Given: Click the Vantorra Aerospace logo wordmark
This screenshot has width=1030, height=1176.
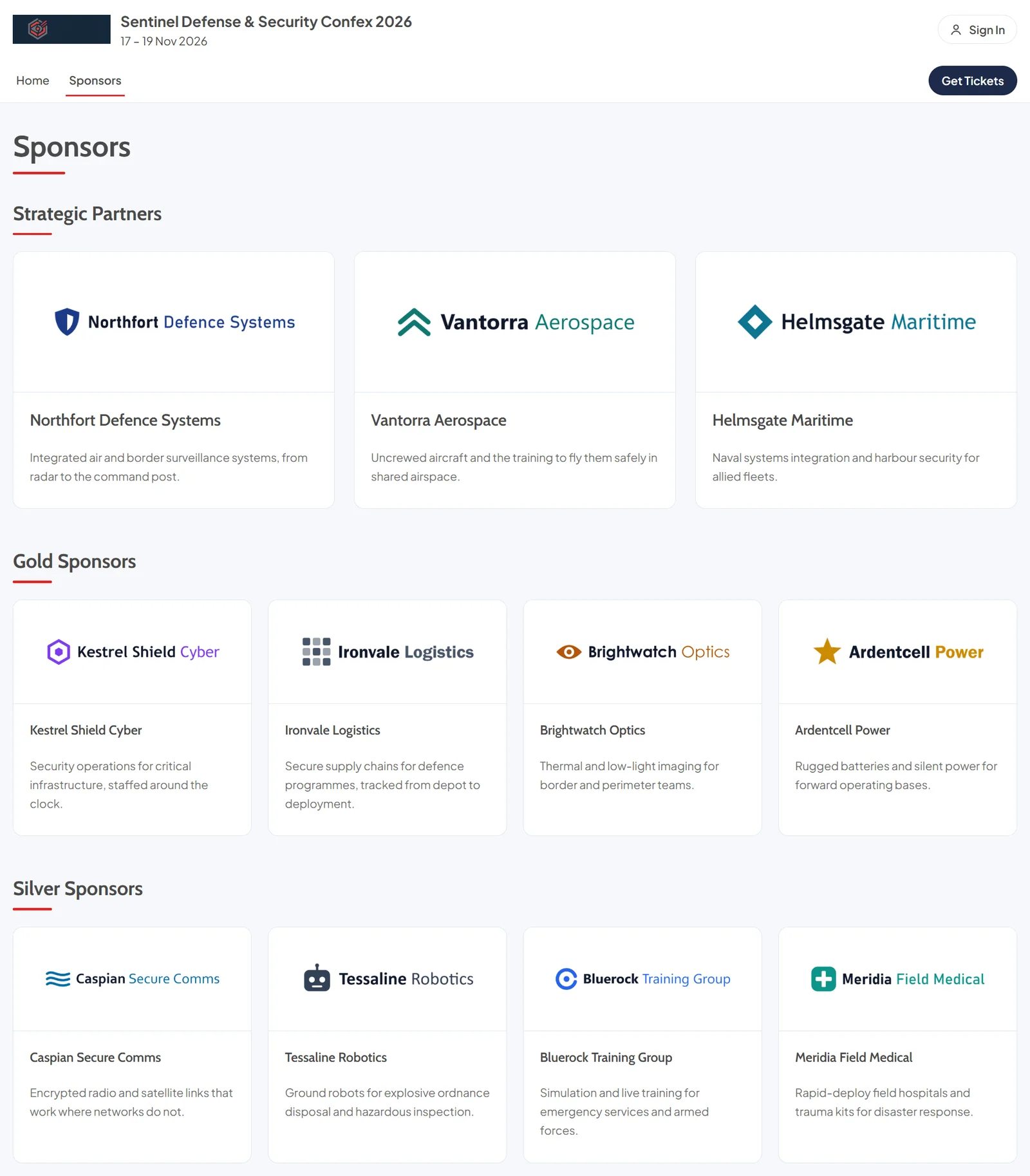Looking at the screenshot, I should pyautogui.click(x=538, y=322).
